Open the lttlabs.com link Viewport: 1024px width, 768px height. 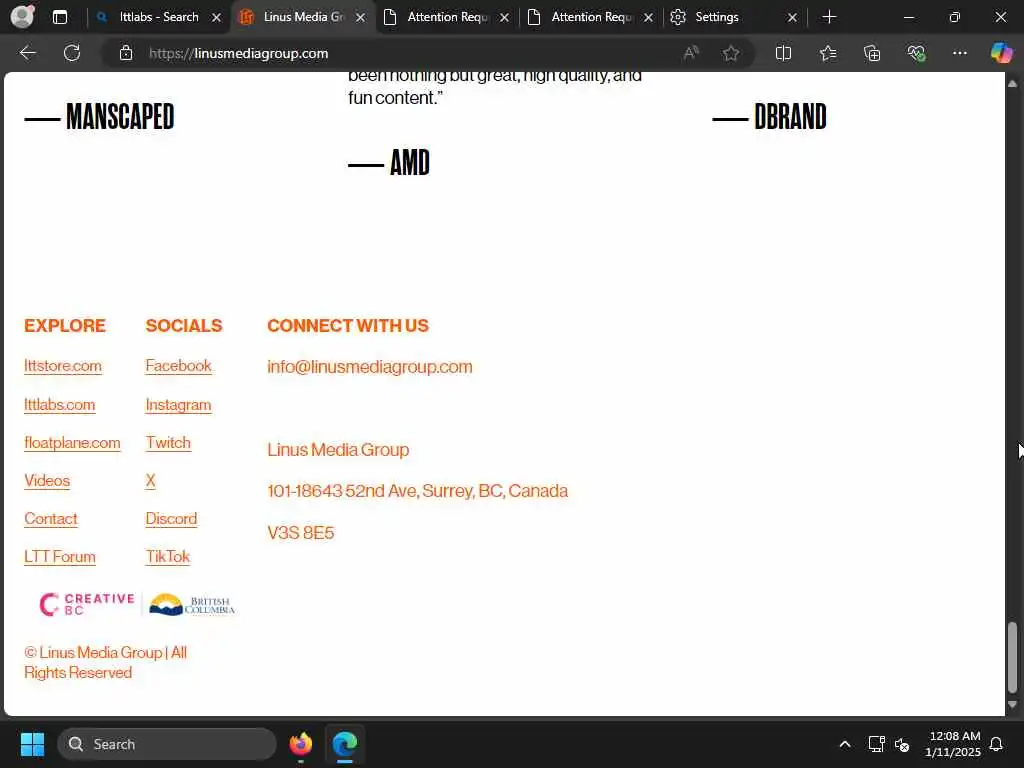click(x=59, y=404)
